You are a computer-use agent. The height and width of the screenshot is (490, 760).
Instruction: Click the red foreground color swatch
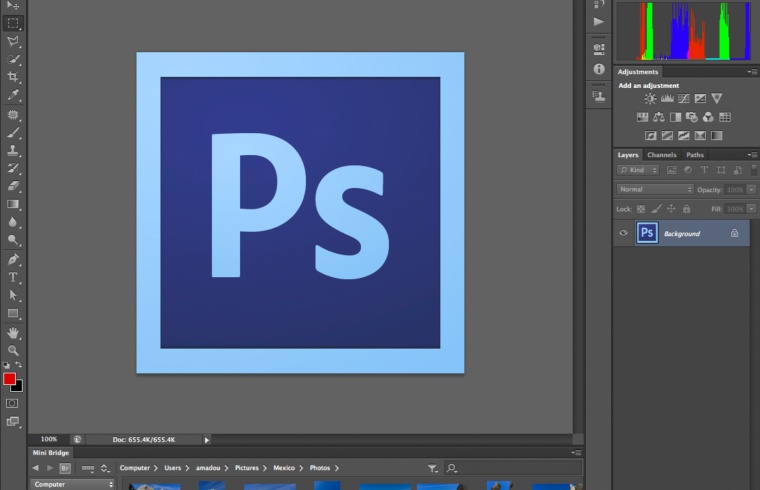click(10, 379)
